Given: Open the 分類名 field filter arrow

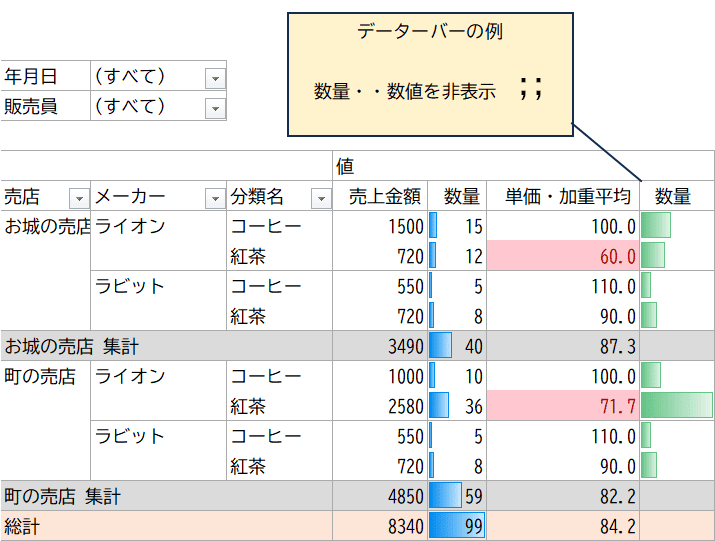Looking at the screenshot, I should pyautogui.click(x=321, y=198).
